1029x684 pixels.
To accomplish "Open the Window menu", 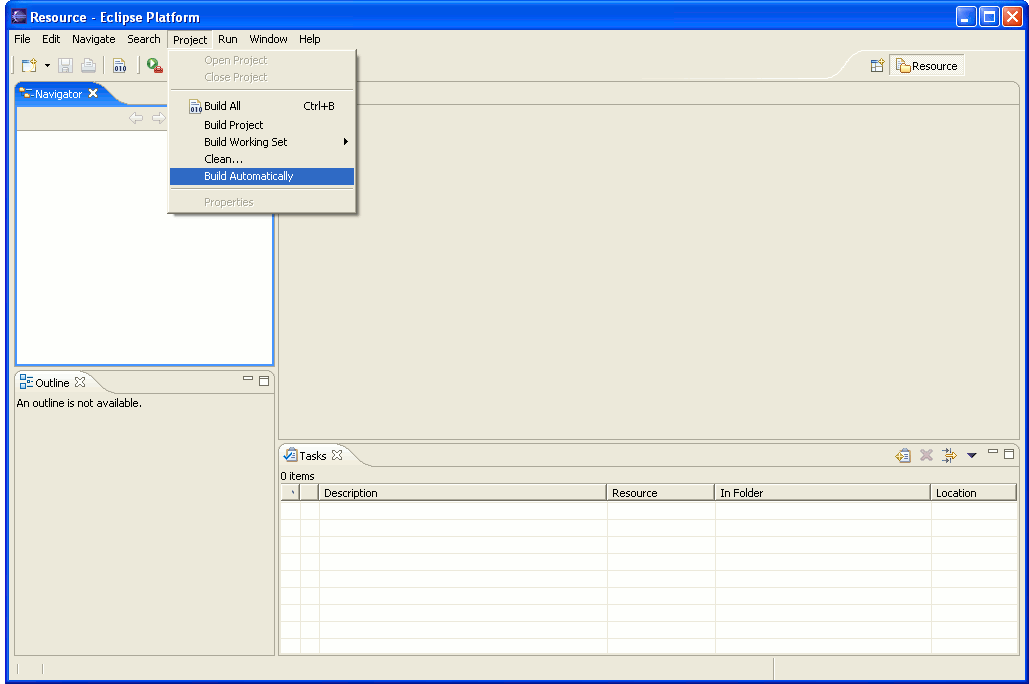I will [268, 39].
